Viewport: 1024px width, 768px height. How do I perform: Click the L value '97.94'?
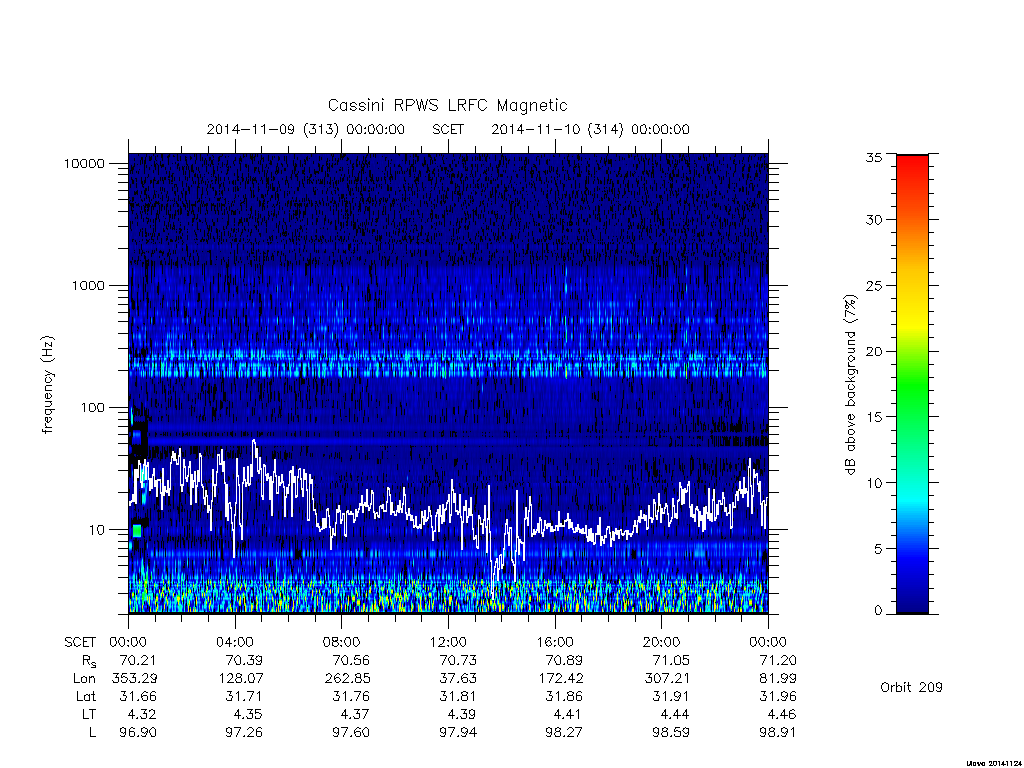coord(458,733)
